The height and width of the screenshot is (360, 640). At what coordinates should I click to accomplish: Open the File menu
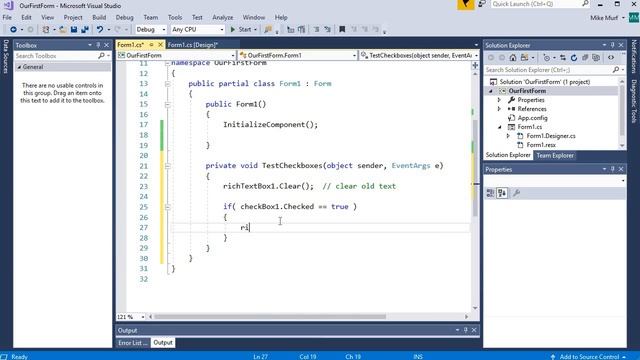[7, 17]
